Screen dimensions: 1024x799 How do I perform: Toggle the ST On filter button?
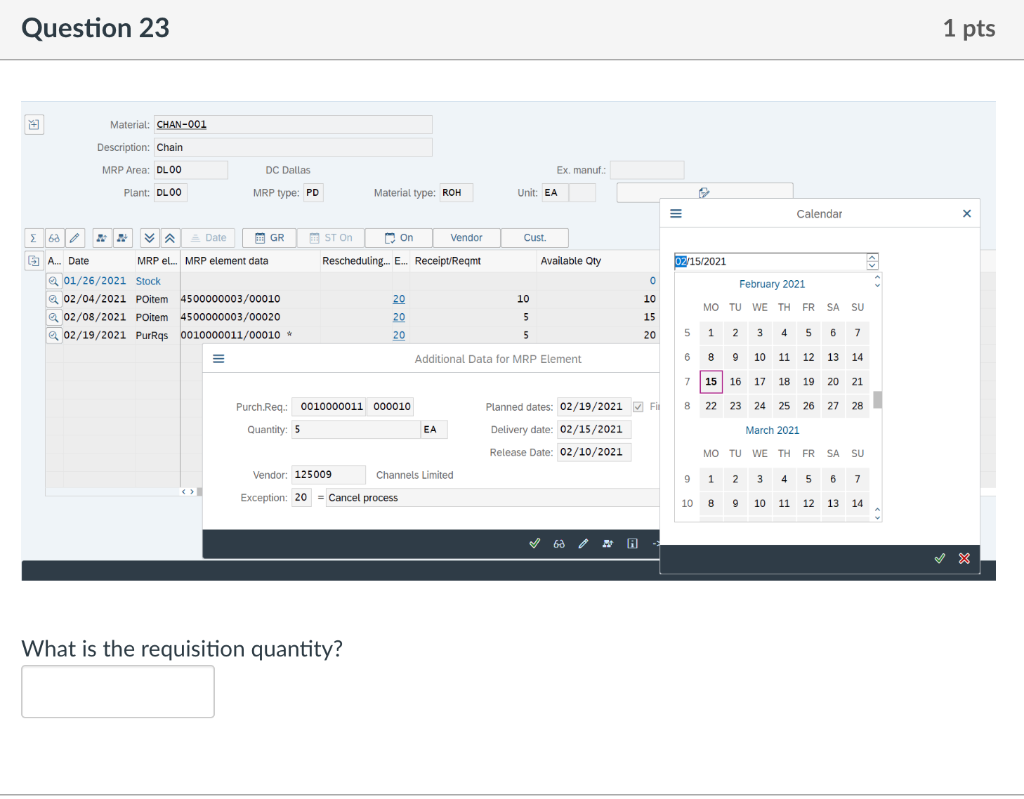point(330,237)
